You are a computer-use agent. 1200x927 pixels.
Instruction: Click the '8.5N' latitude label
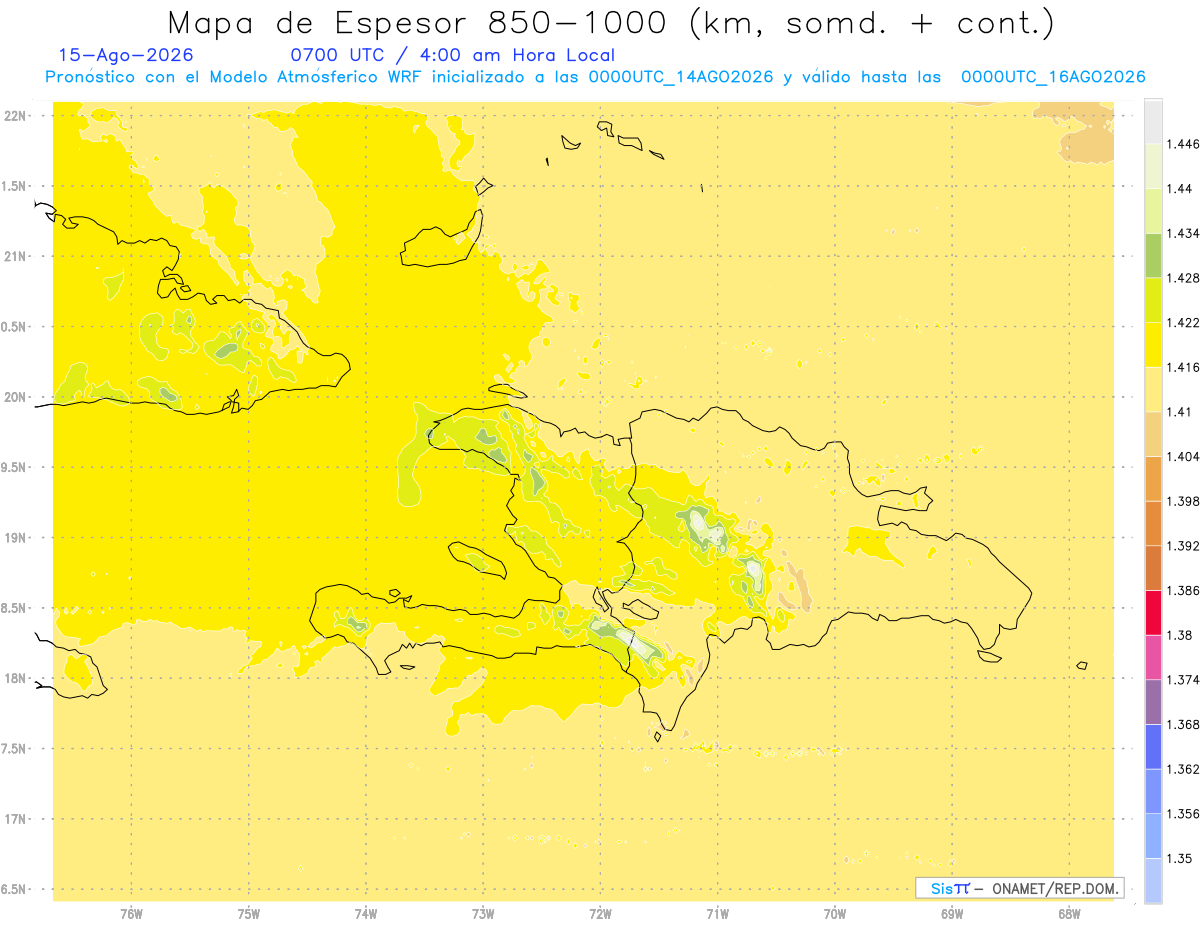coord(15,608)
